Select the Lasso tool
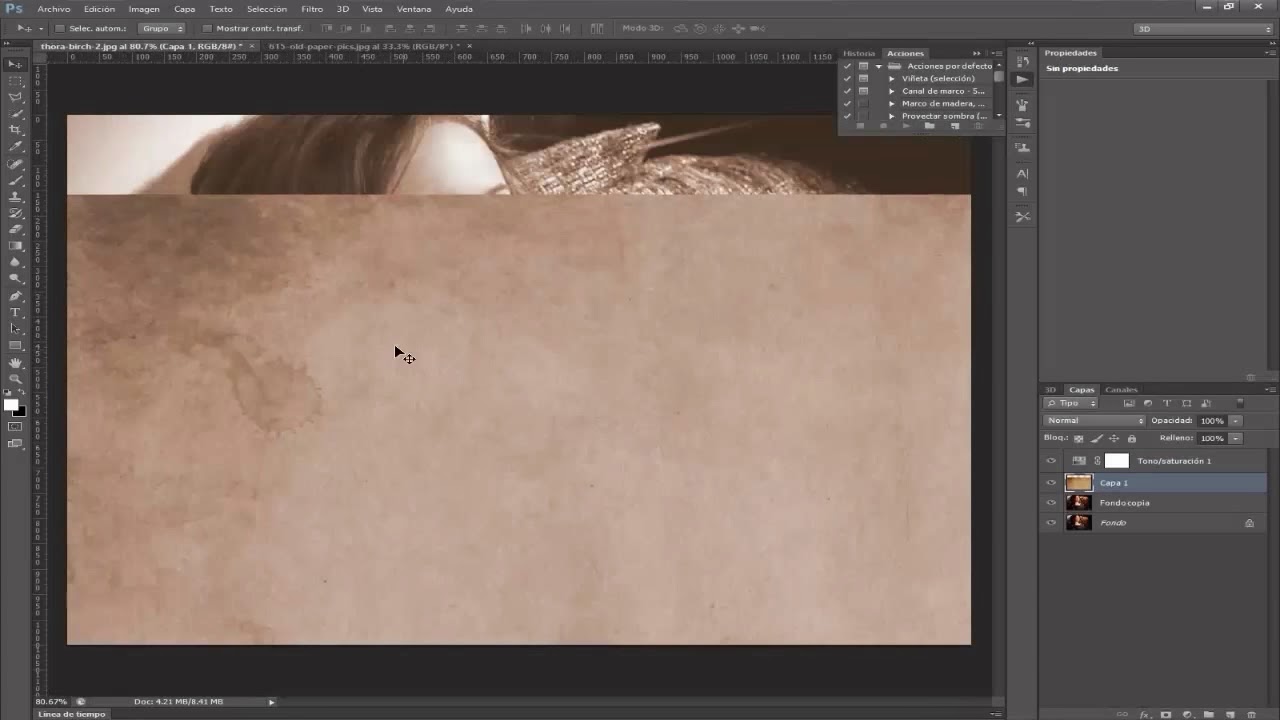 [15, 98]
